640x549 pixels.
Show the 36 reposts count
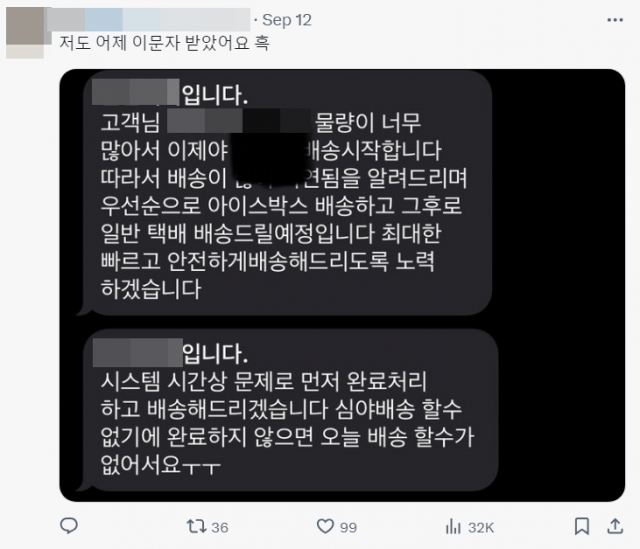[x=220, y=527]
